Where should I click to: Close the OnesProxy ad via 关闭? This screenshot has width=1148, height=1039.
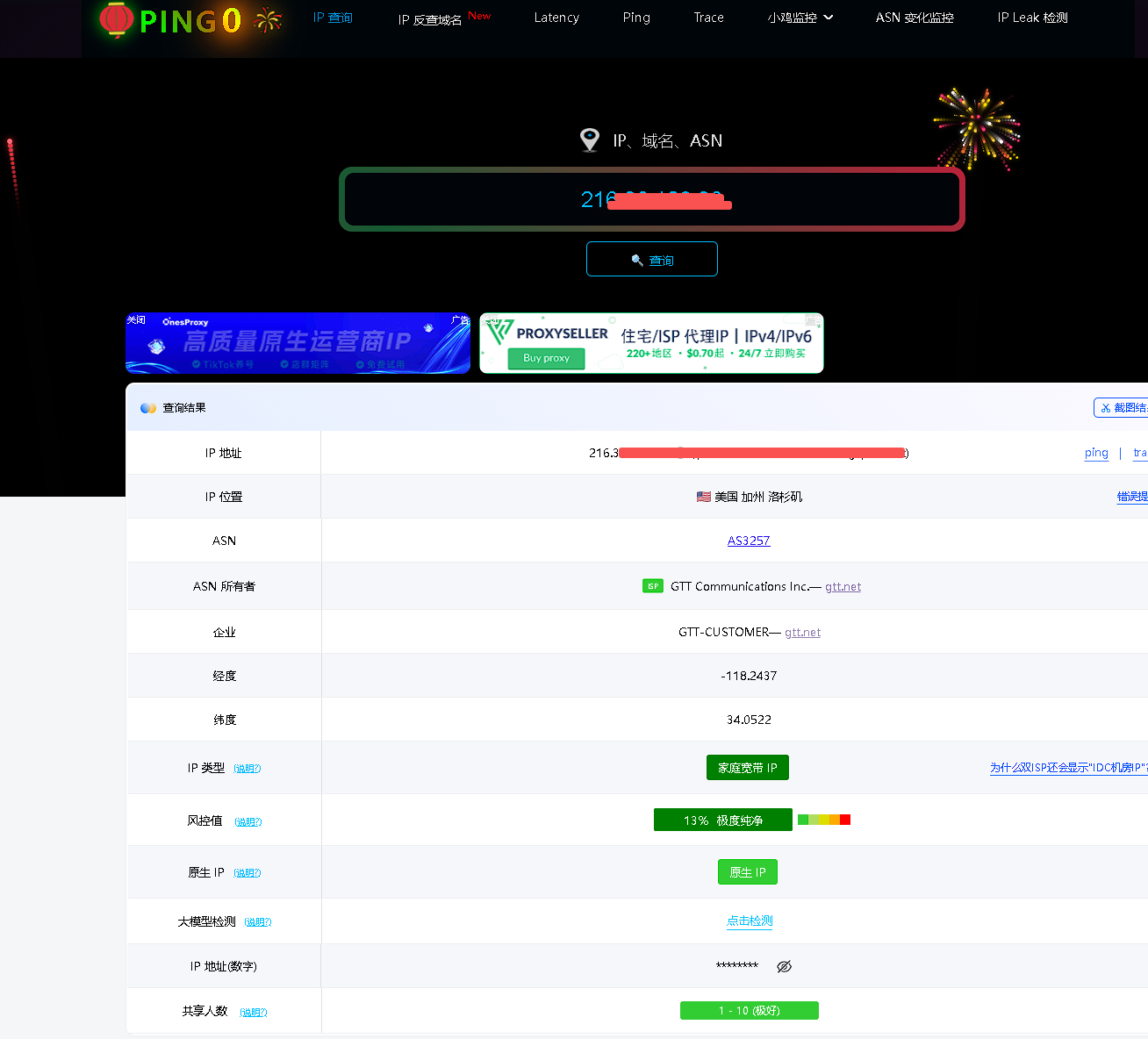[x=136, y=320]
